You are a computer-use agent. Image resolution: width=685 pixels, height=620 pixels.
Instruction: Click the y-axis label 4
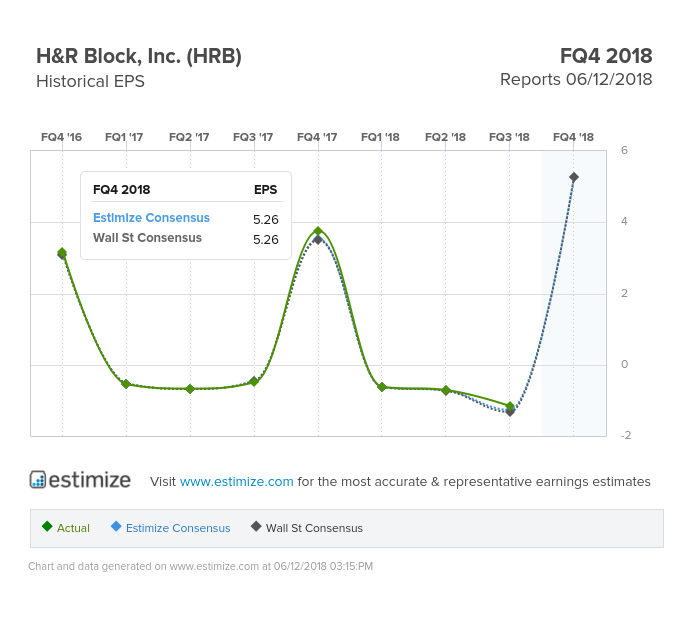(624, 221)
